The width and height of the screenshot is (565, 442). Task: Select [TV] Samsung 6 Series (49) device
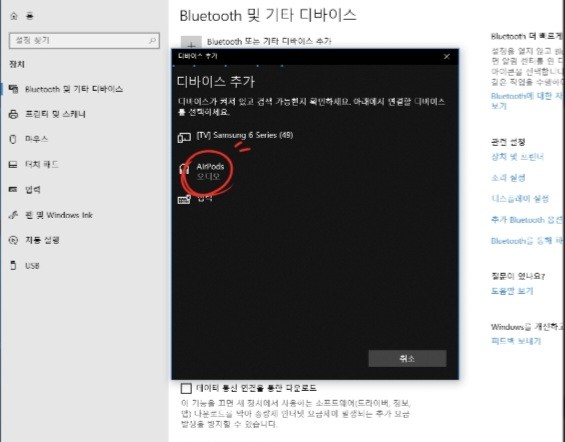click(x=245, y=135)
